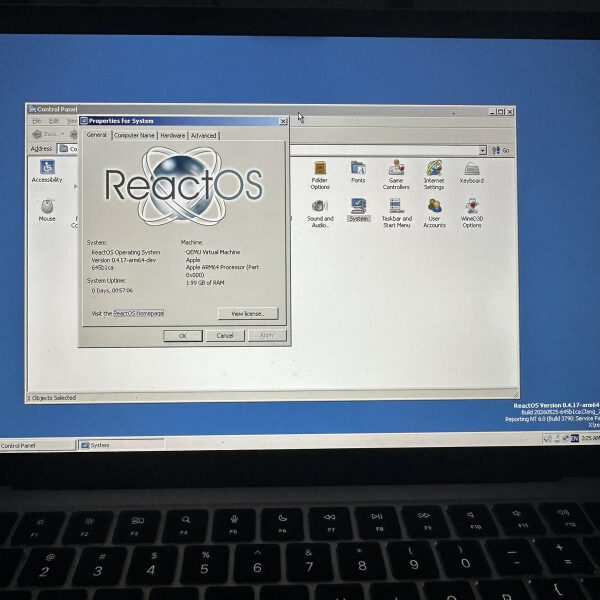The height and width of the screenshot is (600, 600).
Task: Open the File menu in Control Panel
Action: tap(36, 121)
